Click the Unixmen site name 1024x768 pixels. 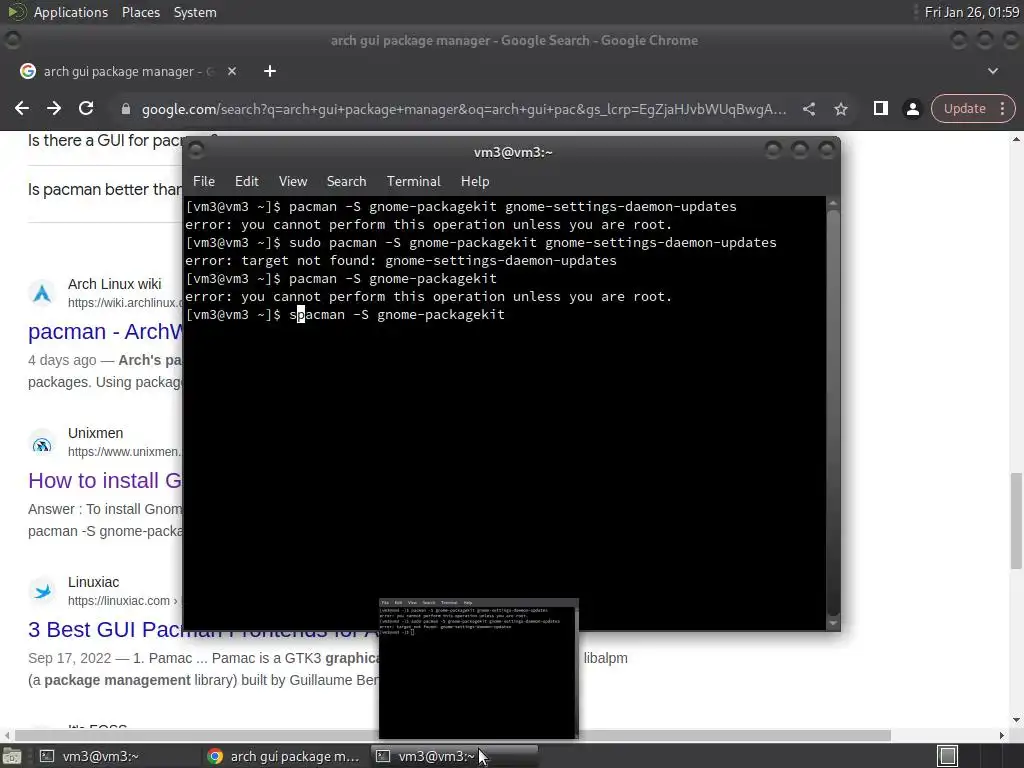tap(95, 433)
